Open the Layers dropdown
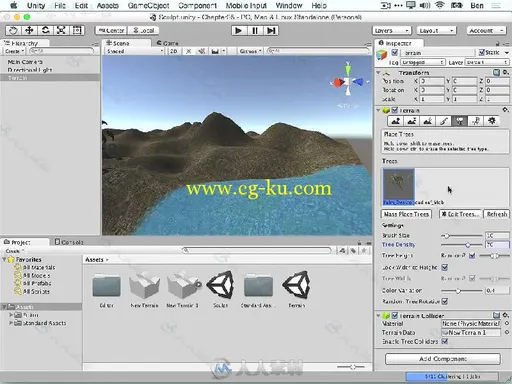 pyautogui.click(x=392, y=31)
